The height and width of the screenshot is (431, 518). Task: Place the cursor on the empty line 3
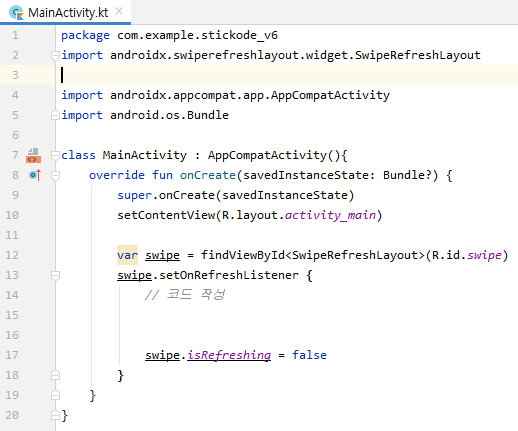click(287, 75)
